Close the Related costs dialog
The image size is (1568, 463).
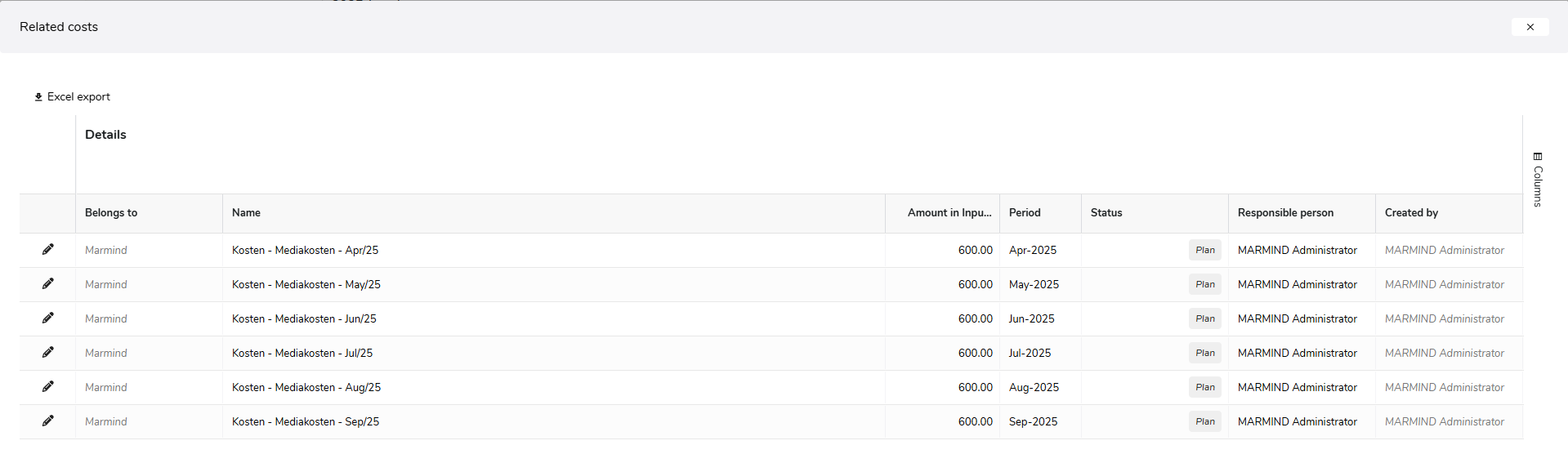click(x=1530, y=27)
